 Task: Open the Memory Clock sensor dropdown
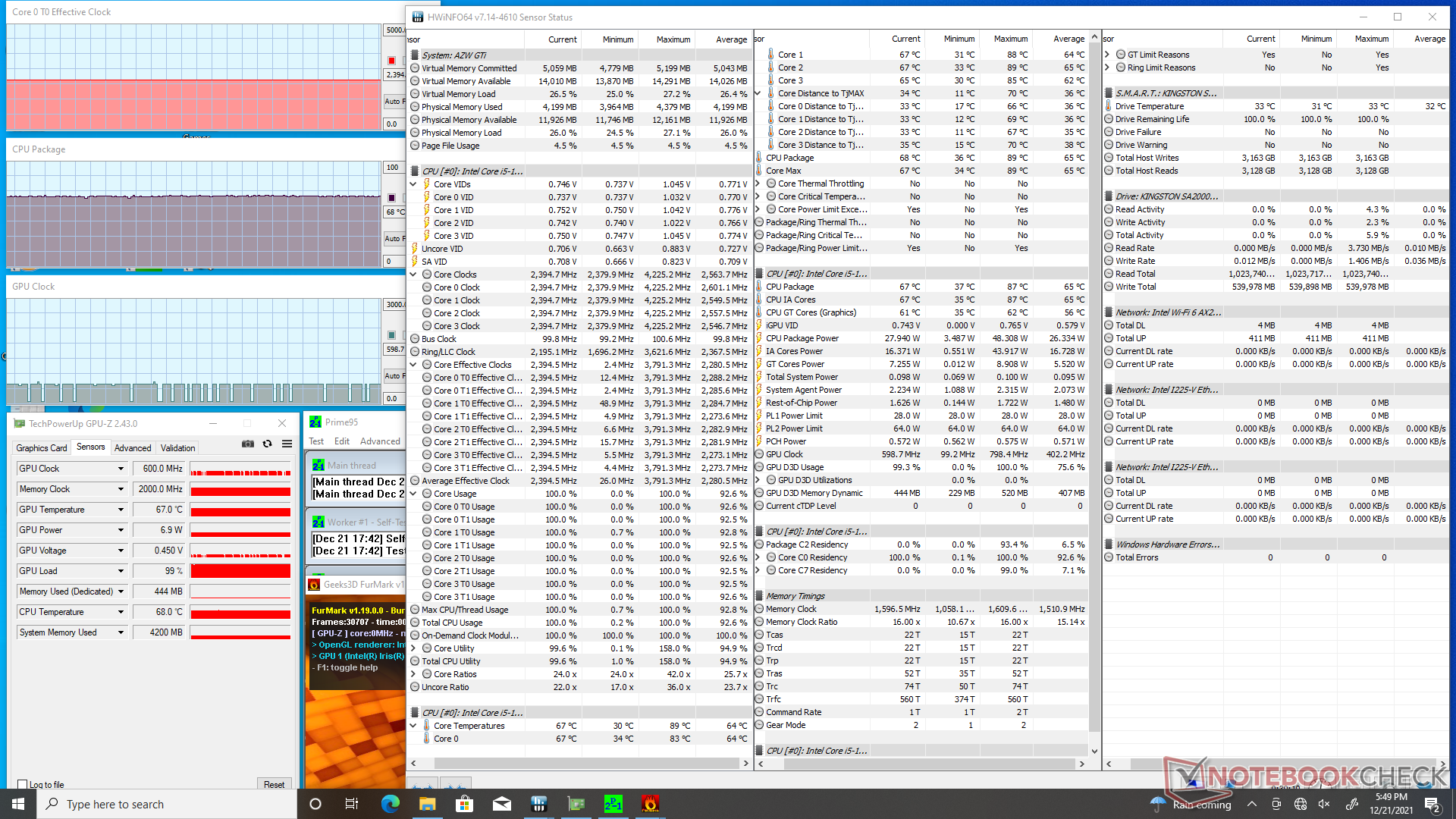(121, 489)
